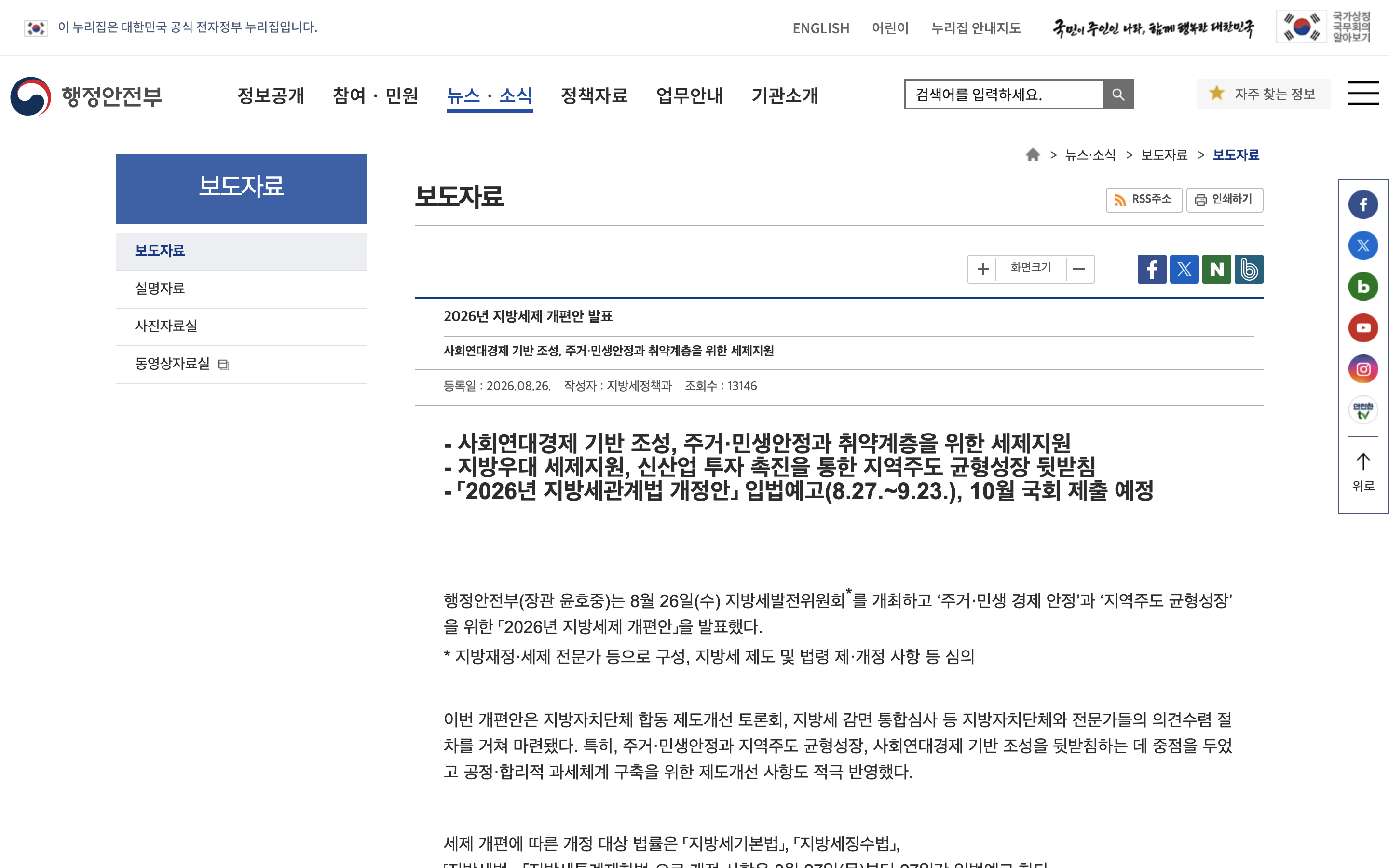Select 보도자료 in the left sidebar list

click(x=241, y=251)
